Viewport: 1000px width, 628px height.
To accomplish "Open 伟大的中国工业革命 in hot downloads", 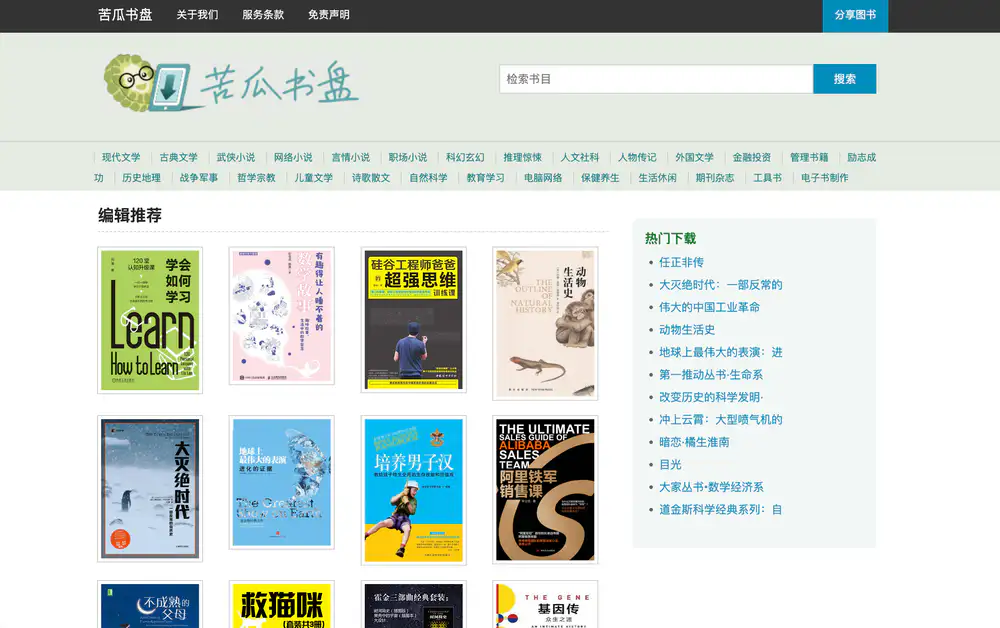I will pyautogui.click(x=709, y=307).
